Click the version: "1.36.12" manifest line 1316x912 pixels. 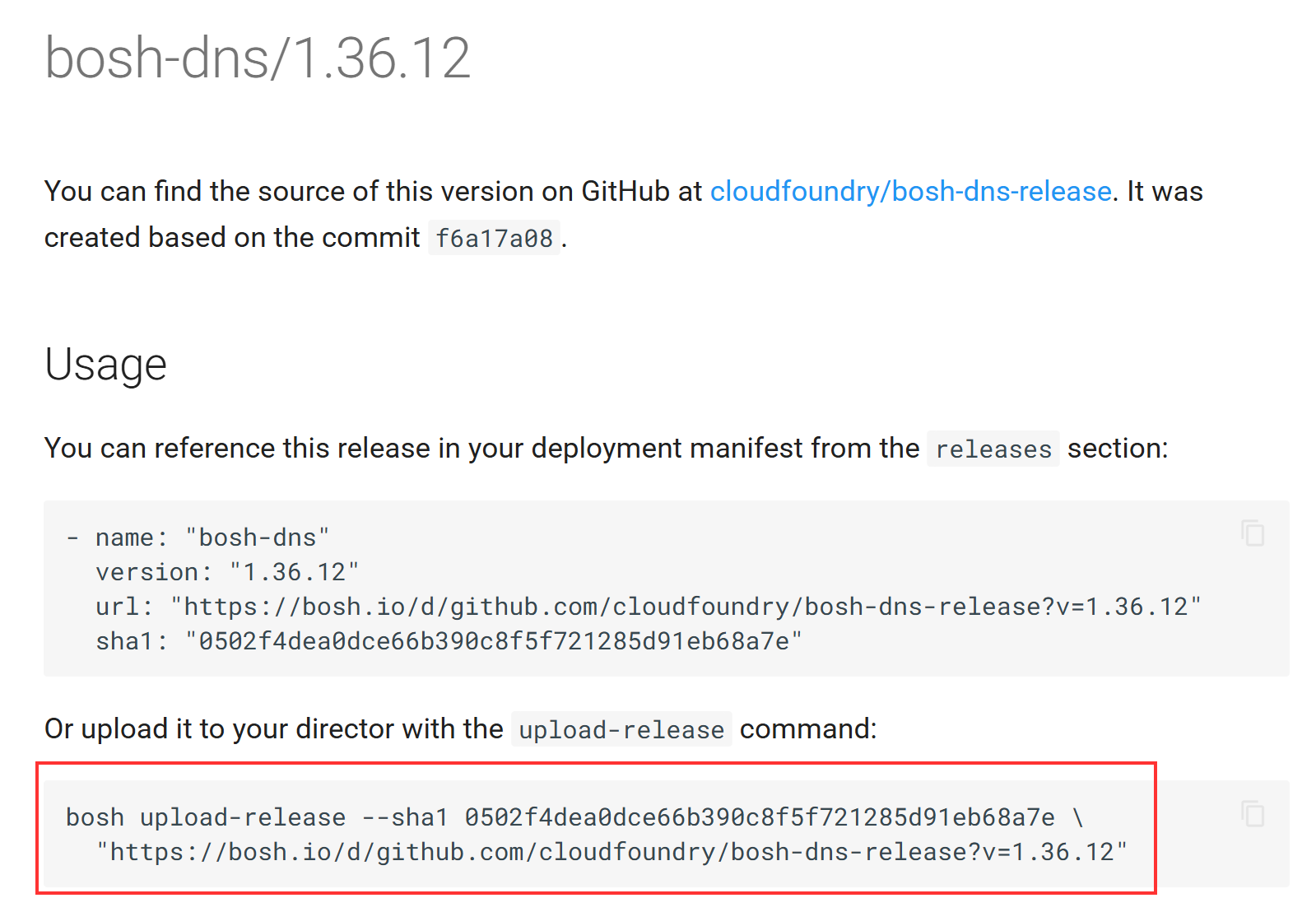(227, 572)
